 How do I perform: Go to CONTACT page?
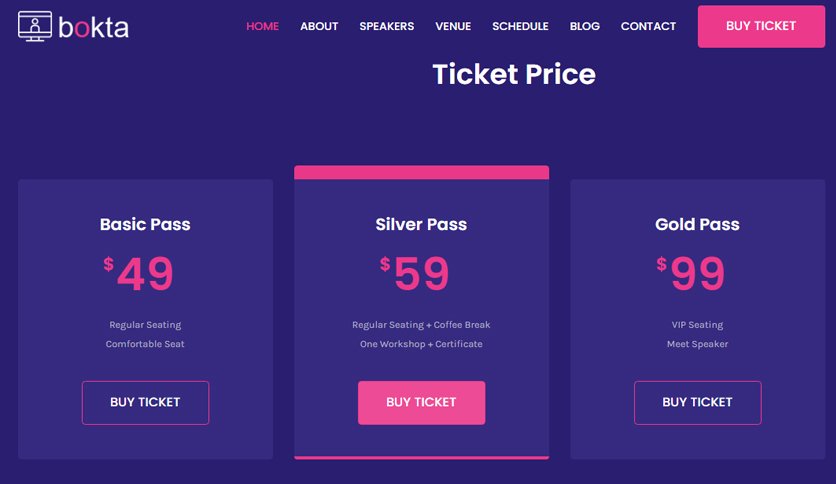point(648,26)
